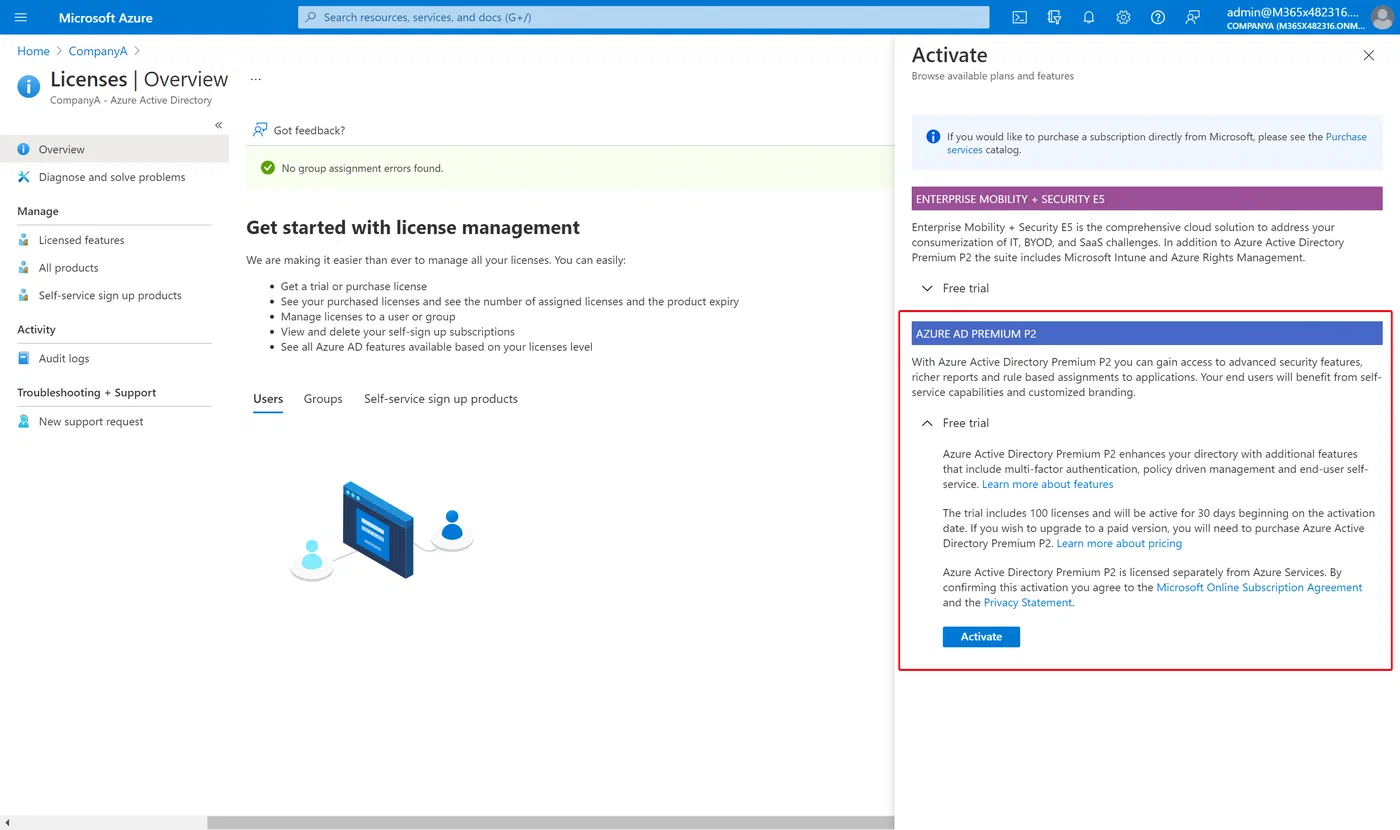This screenshot has width=1400, height=830.
Task: Go to CompanyA breadcrumb
Action: point(98,51)
